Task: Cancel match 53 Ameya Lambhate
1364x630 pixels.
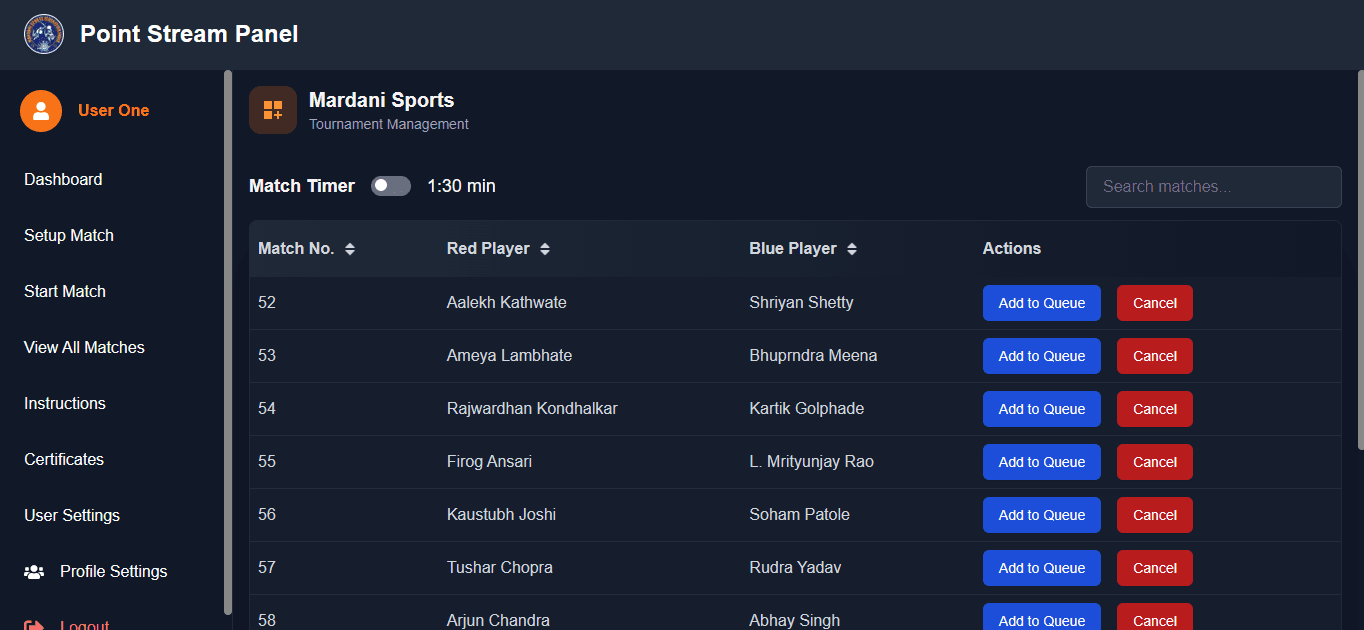Action: click(x=1155, y=356)
